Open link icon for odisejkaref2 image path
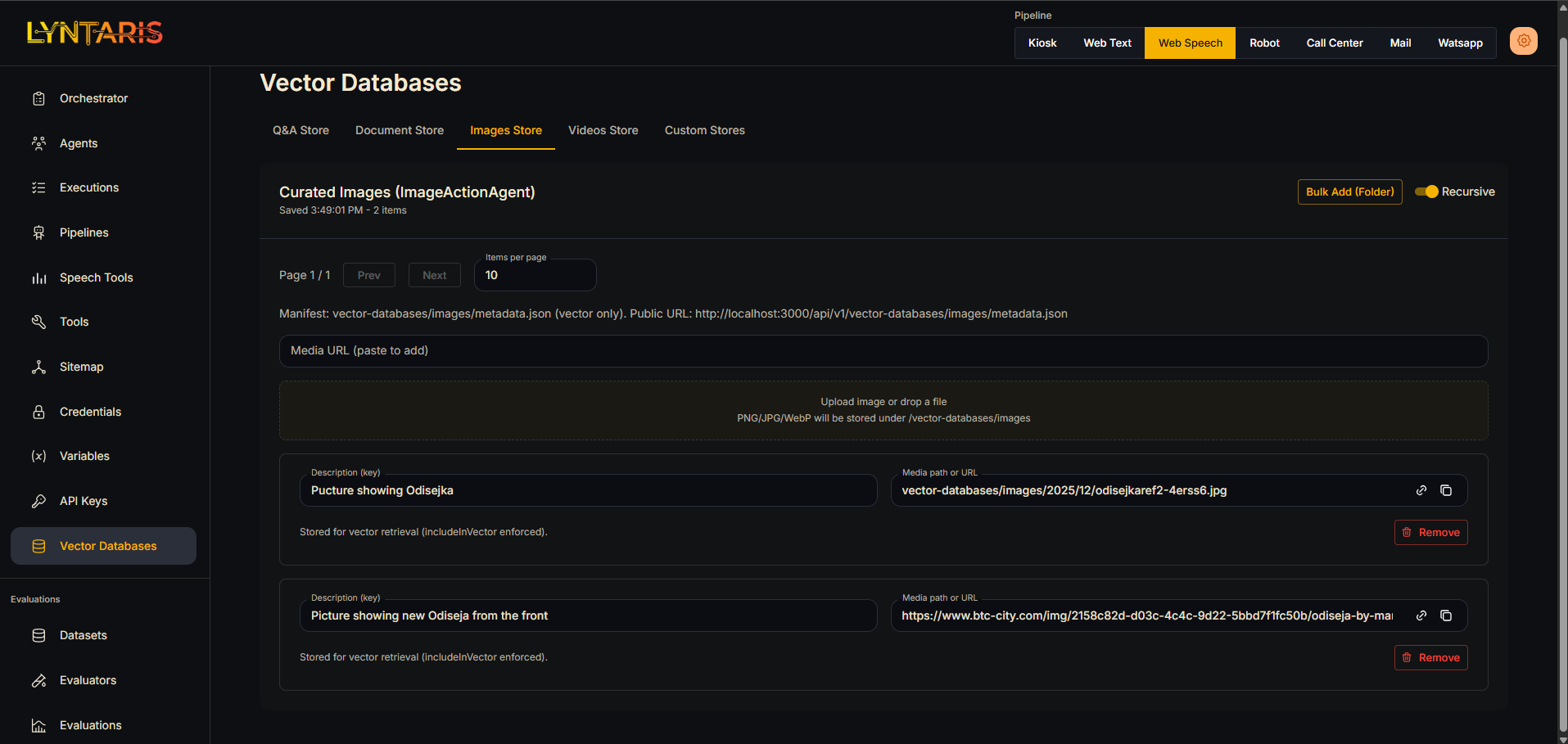Screen dimensions: 1568x744 pyautogui.click(x=1421, y=490)
